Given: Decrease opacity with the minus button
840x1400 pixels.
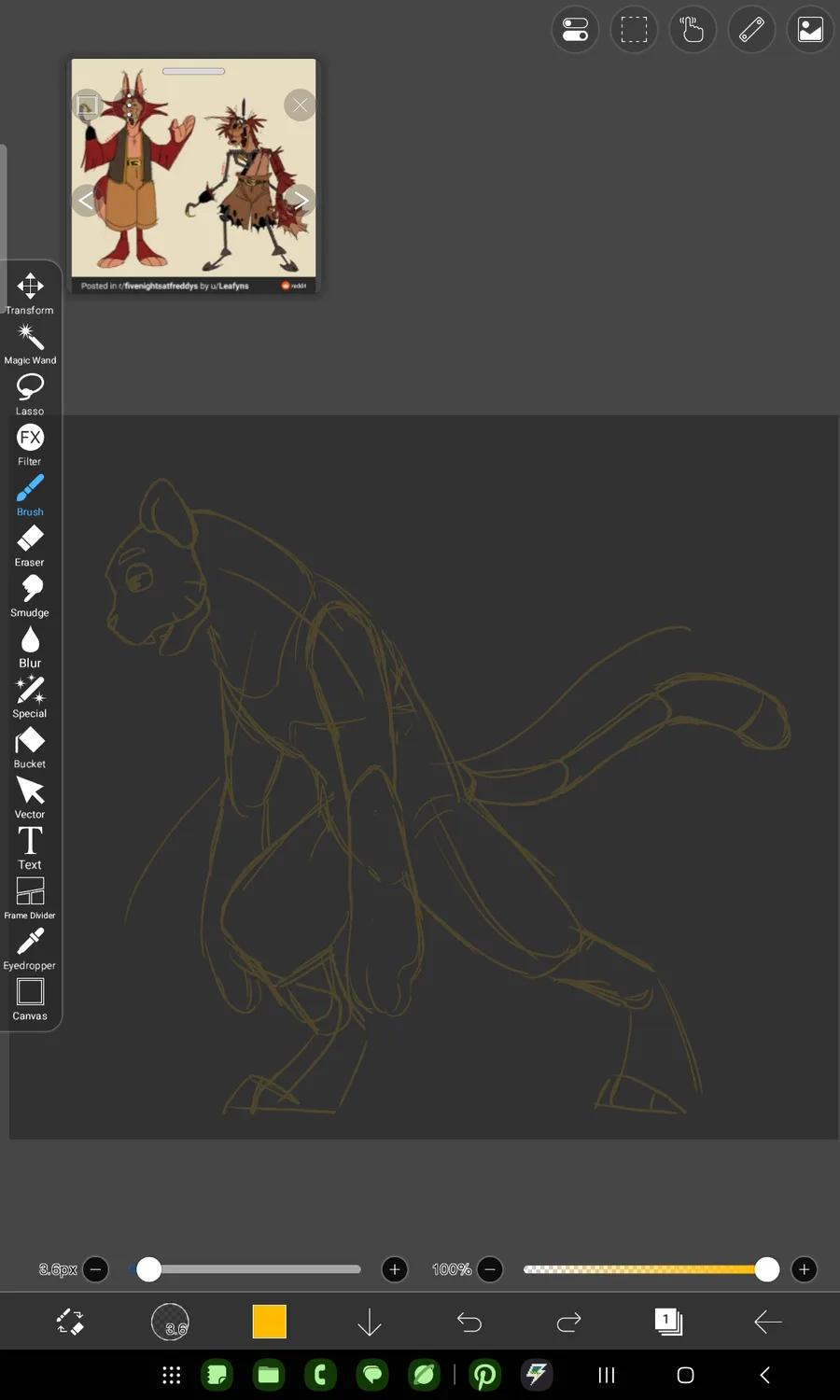Looking at the screenshot, I should [x=490, y=1269].
